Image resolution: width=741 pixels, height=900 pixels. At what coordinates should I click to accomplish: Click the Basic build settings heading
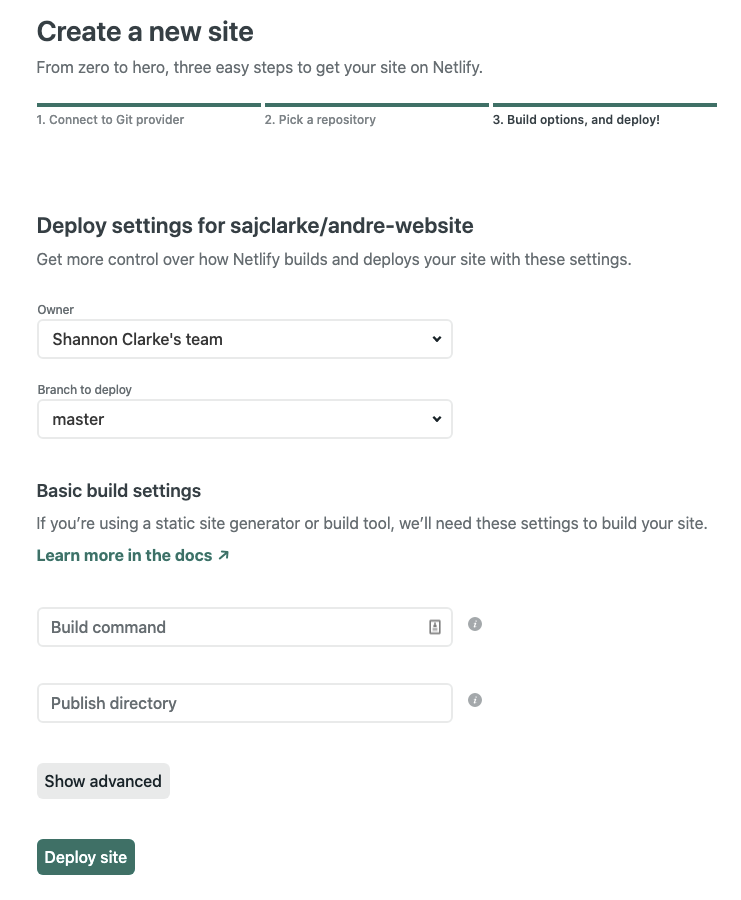[x=118, y=491]
